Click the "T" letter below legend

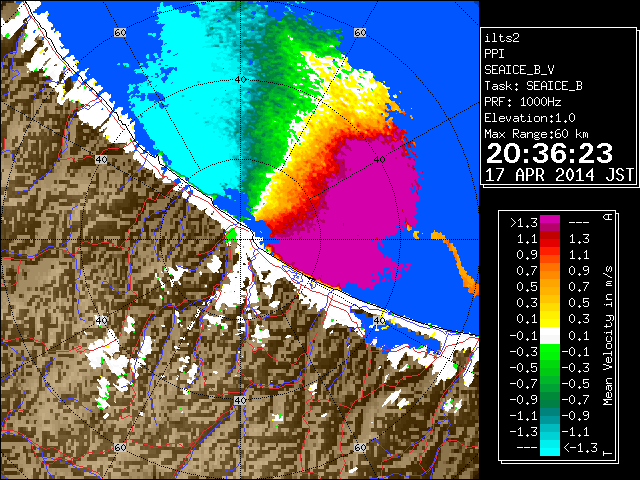[x=608, y=453]
